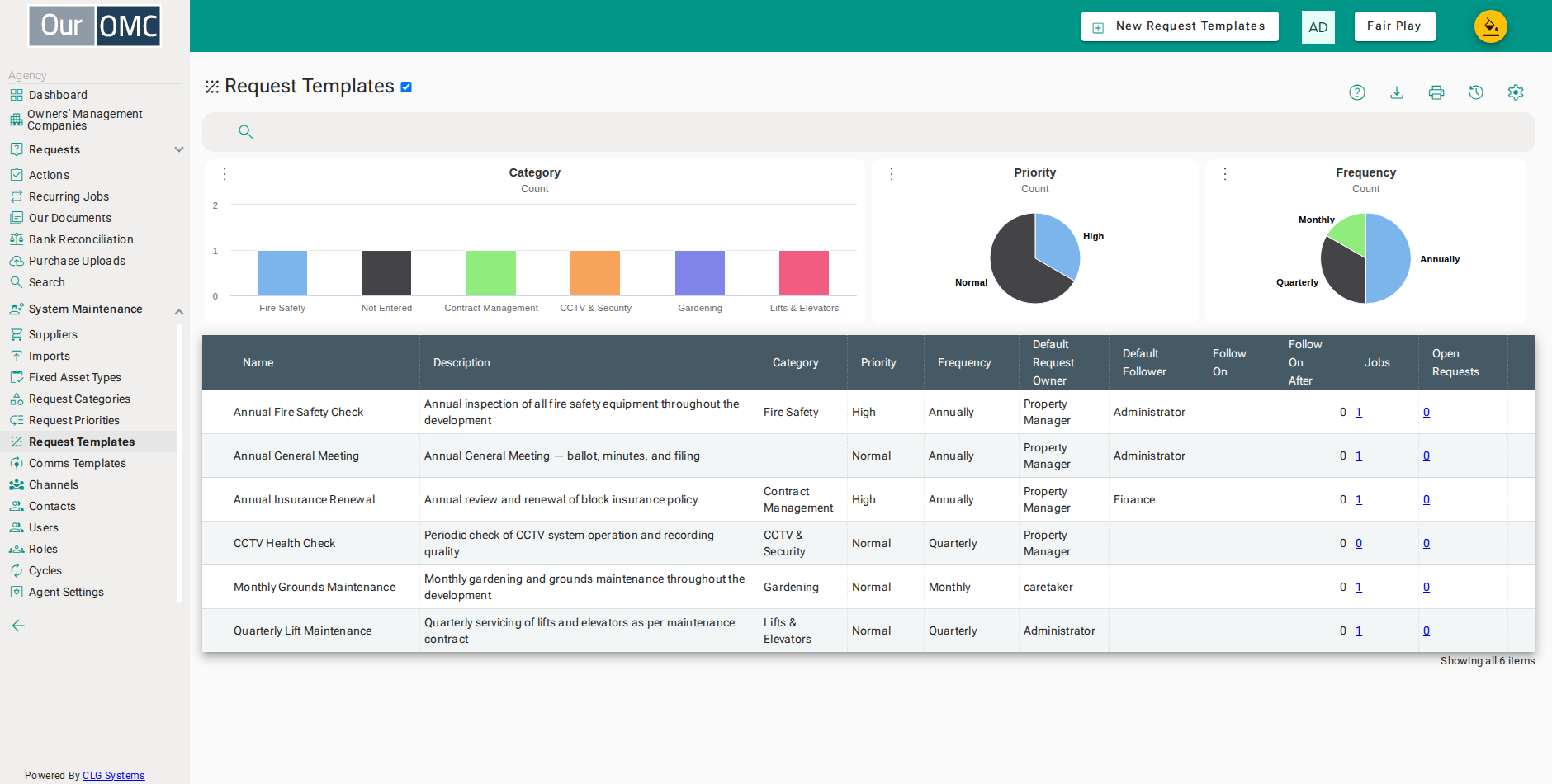Click the blue Fire Safety bar
Screen dimensions: 1552x784
282,273
